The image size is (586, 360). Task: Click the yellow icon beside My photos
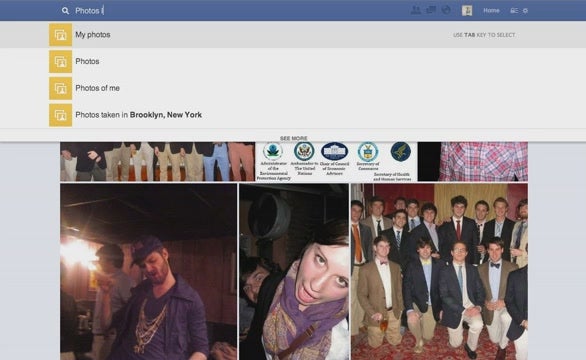(61, 35)
